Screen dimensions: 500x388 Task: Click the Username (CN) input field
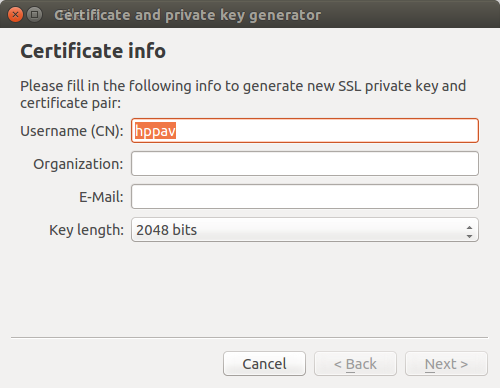(305, 131)
